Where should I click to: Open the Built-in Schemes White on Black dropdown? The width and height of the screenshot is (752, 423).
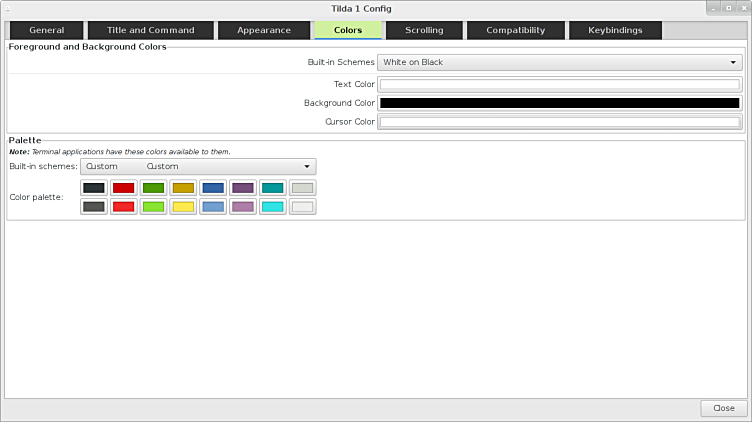click(x=559, y=62)
